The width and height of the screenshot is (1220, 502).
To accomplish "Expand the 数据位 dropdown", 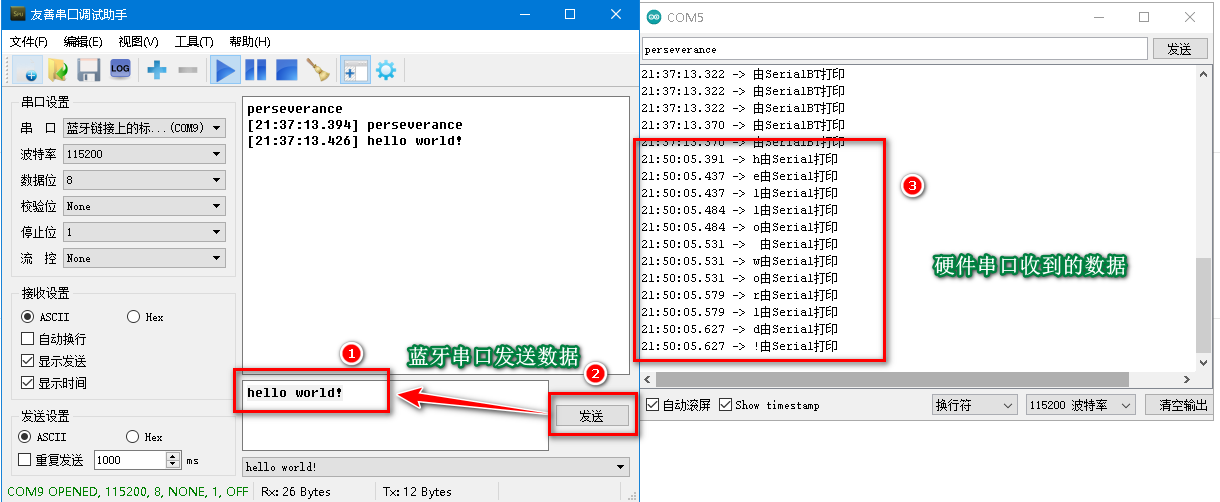I will point(144,180).
